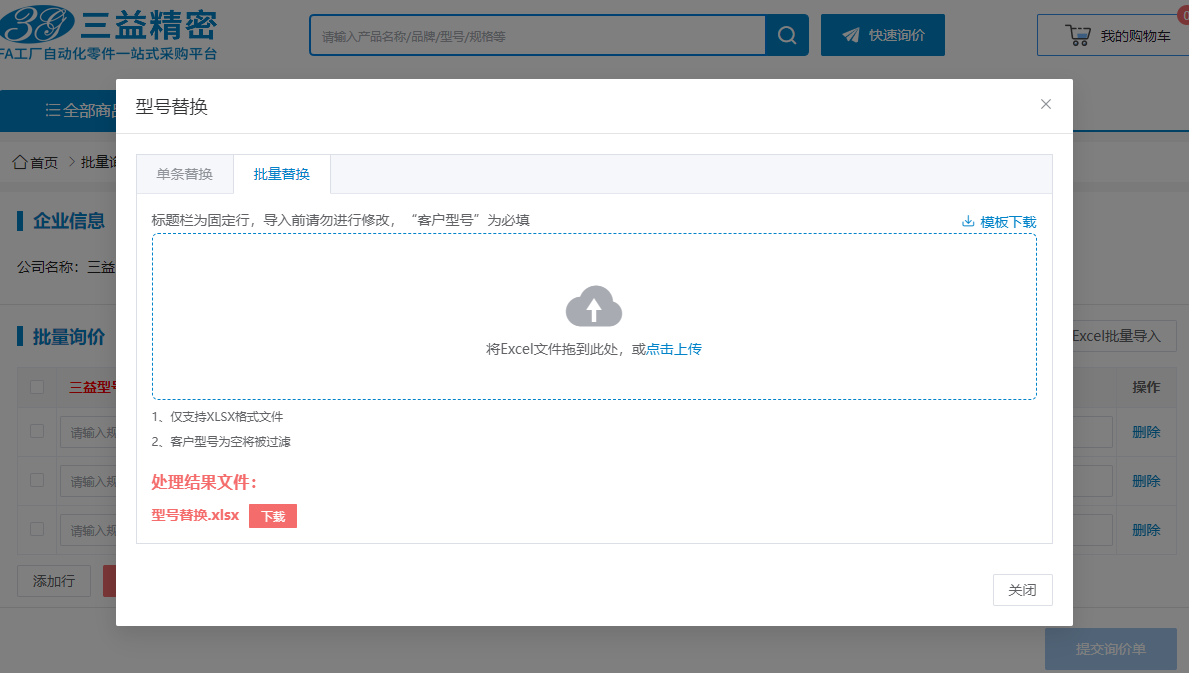Click the 批量询价 section heading
The width and height of the screenshot is (1189, 673).
(69, 337)
